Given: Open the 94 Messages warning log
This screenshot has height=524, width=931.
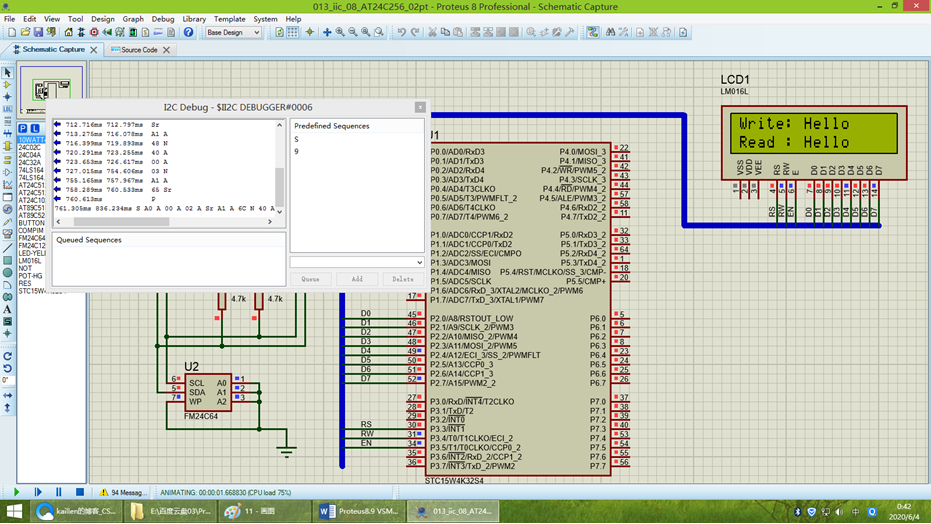Looking at the screenshot, I should (x=122, y=493).
